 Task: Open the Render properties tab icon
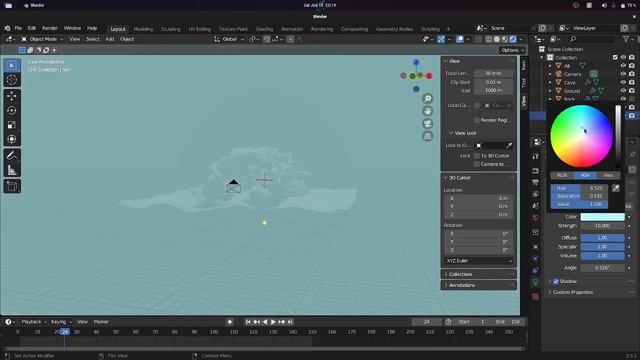(536, 171)
